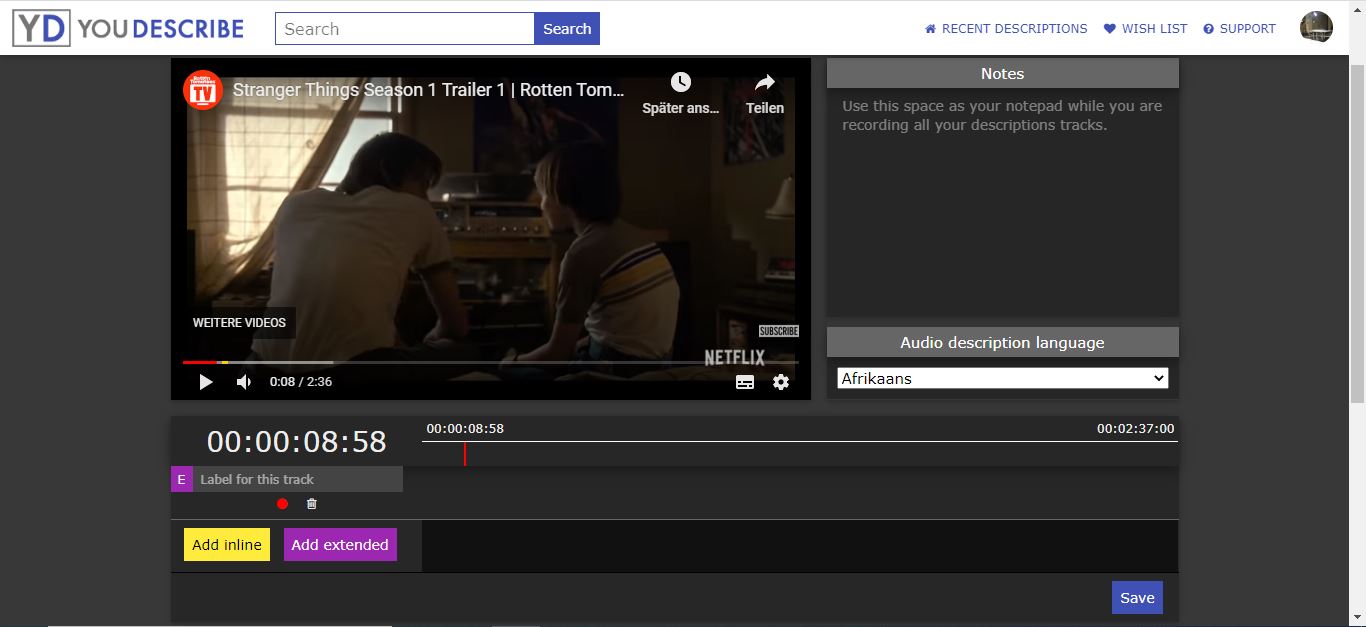Viewport: 1366px width, 627px height.
Task: Play the Stranger Things trailer video
Action: tap(206, 382)
